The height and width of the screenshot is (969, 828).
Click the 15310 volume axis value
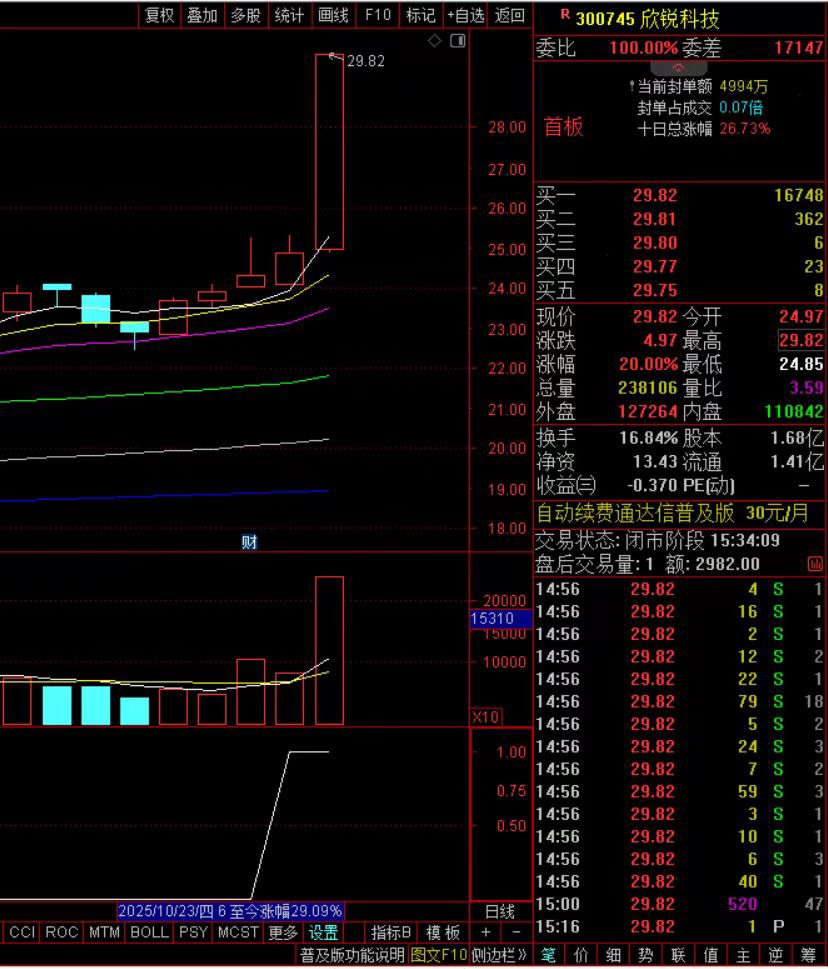(x=500, y=618)
